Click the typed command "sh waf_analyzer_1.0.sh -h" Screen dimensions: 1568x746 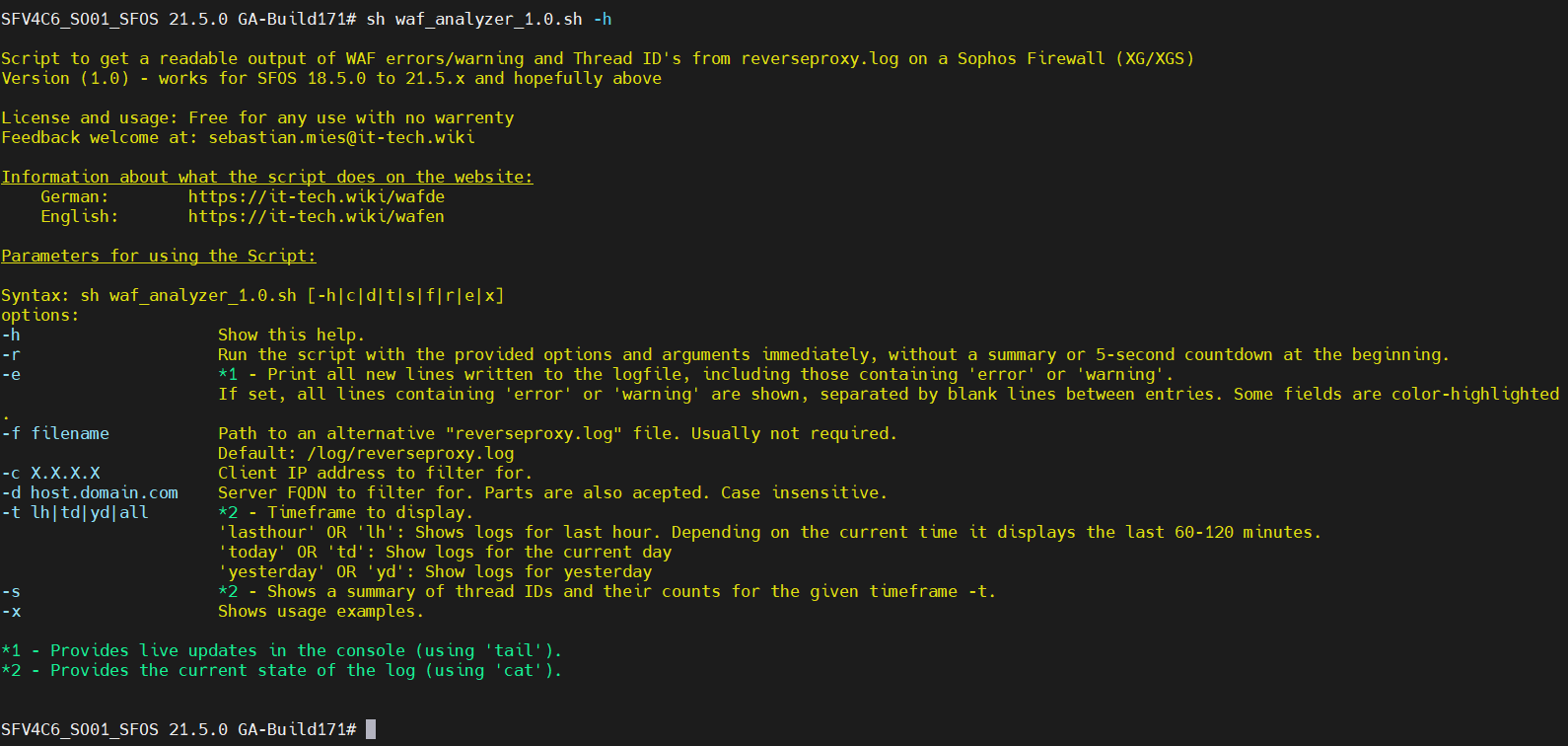(488, 19)
